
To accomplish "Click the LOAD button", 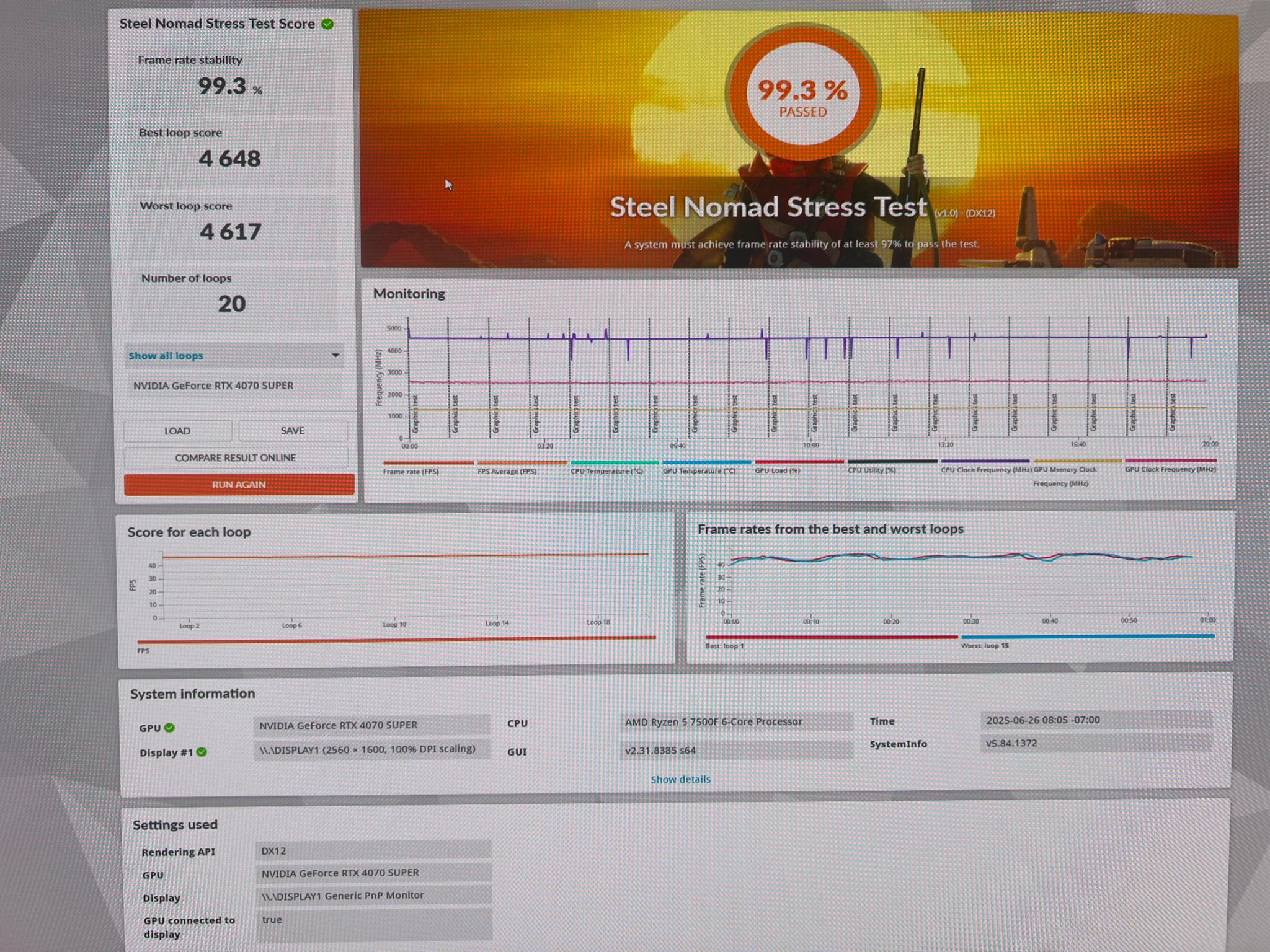I will [x=177, y=431].
